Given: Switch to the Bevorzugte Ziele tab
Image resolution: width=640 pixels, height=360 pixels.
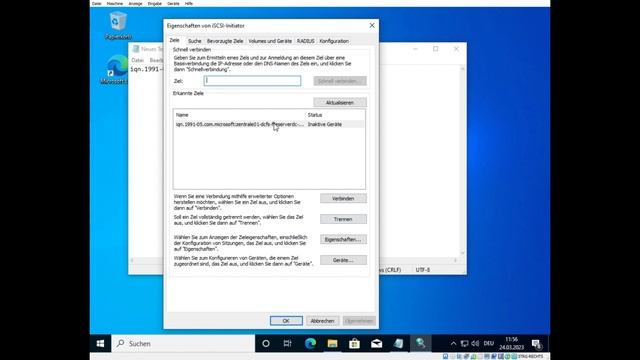Looking at the screenshot, I should (x=225, y=41).
